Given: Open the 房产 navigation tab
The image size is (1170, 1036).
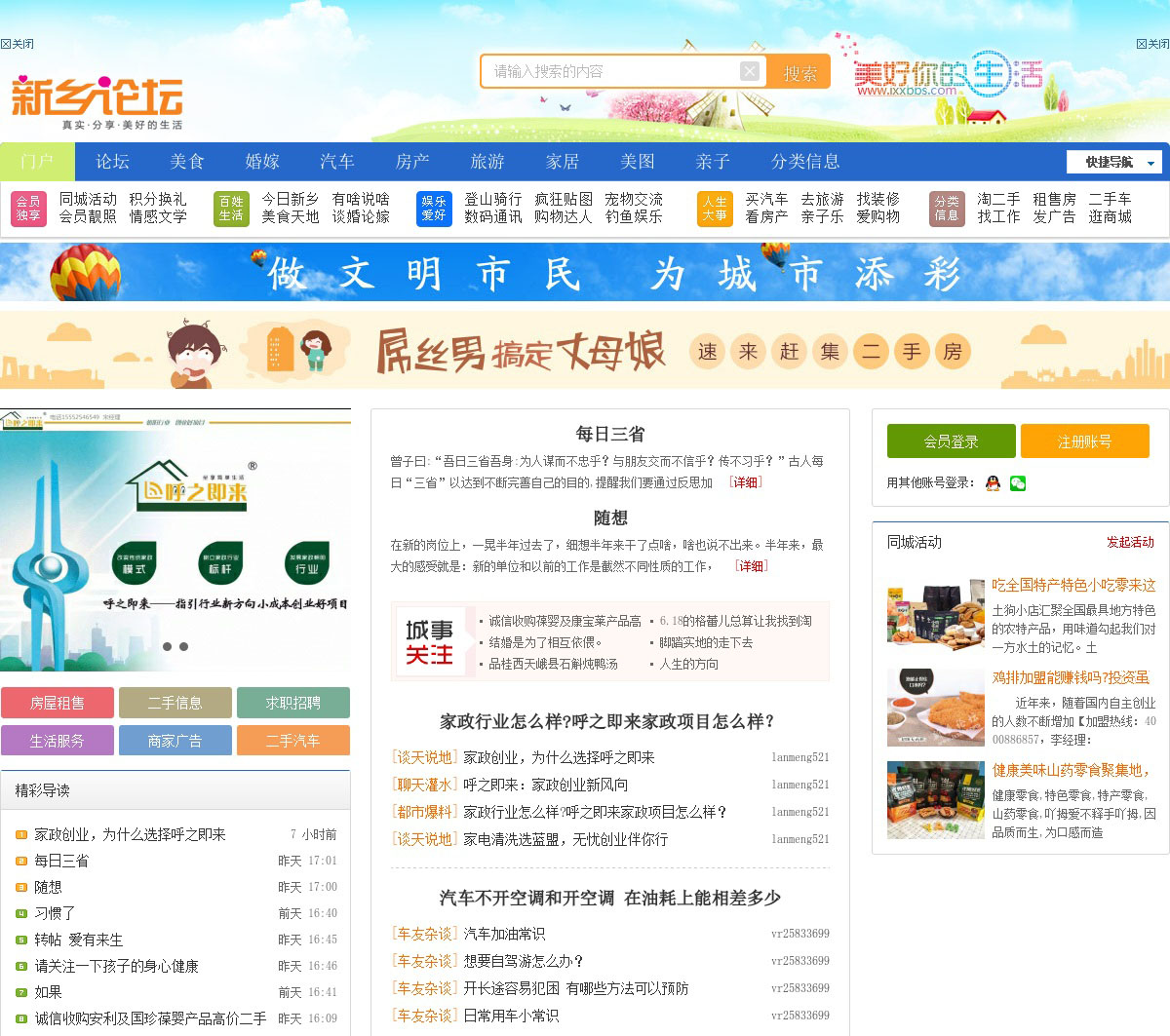Looking at the screenshot, I should pos(412,162).
